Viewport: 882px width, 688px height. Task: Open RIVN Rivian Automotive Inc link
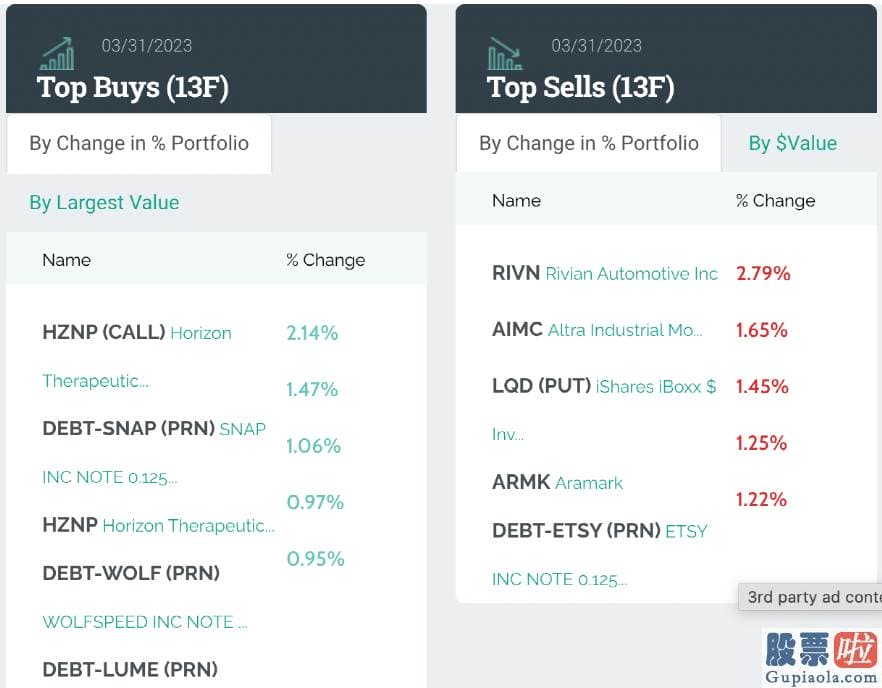(x=605, y=273)
